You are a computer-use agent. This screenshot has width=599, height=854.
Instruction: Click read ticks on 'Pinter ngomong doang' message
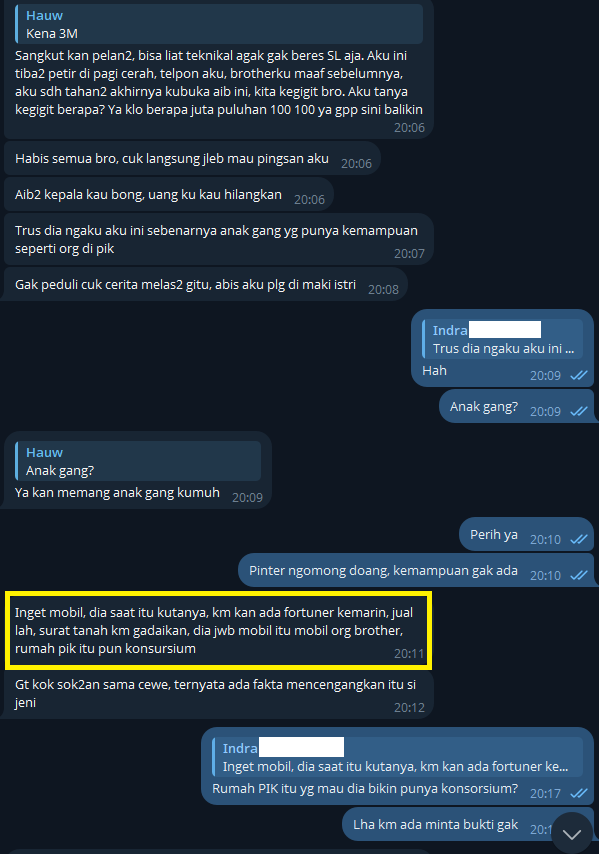pyautogui.click(x=578, y=576)
